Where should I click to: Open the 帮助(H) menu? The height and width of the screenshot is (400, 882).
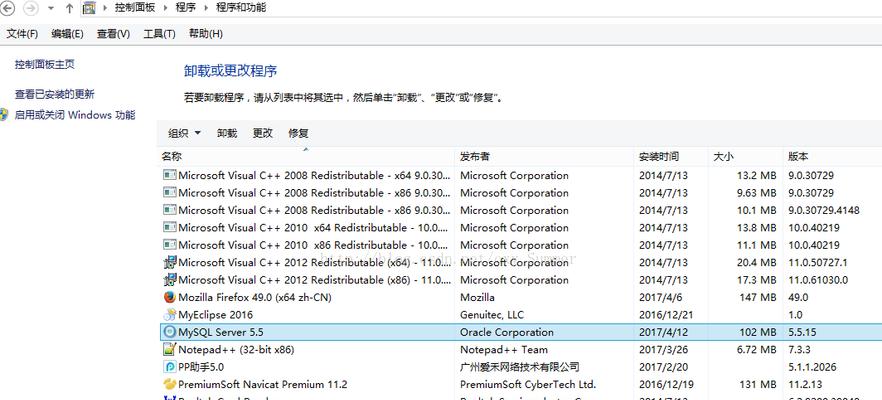click(x=206, y=34)
